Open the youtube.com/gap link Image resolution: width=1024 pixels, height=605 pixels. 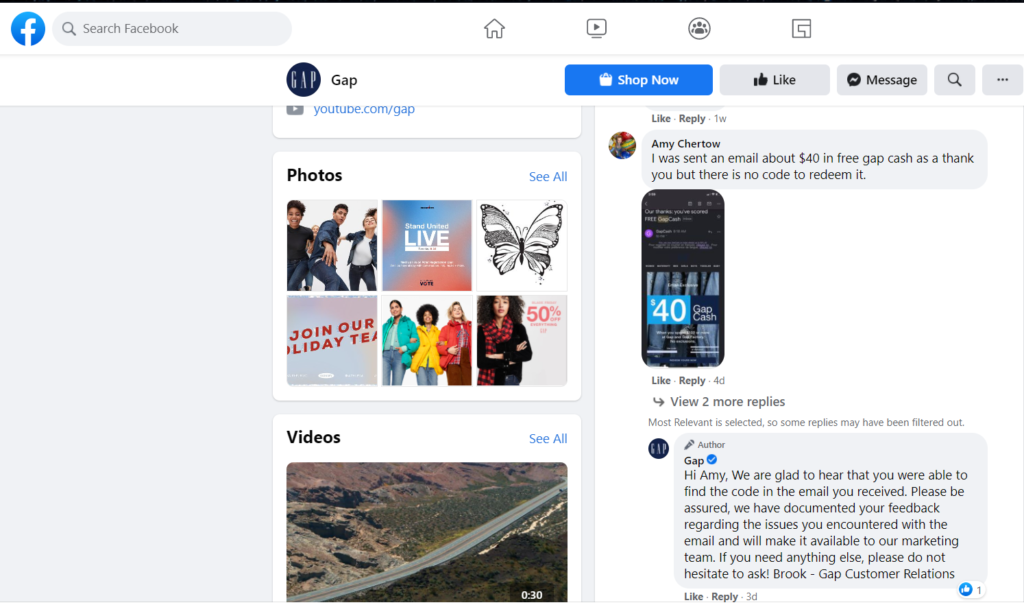364,109
